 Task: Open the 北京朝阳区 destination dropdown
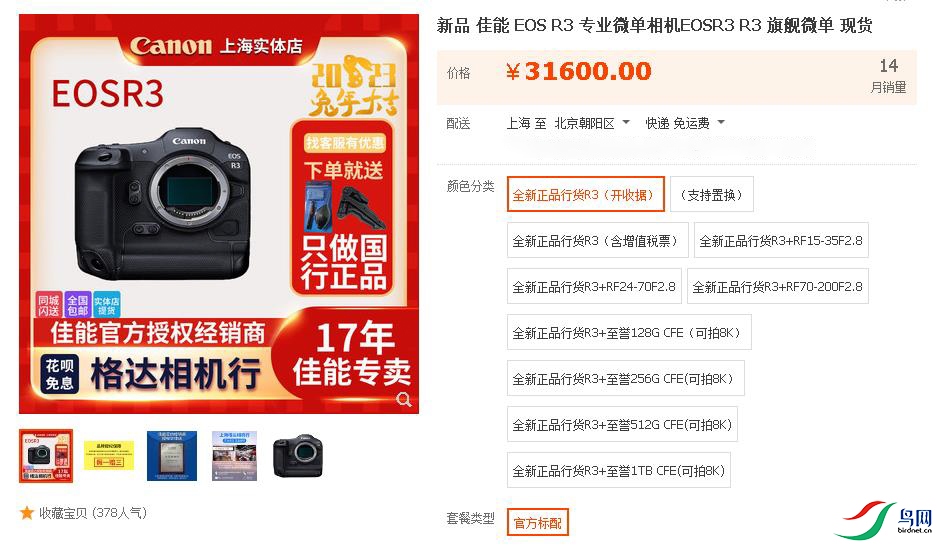590,123
